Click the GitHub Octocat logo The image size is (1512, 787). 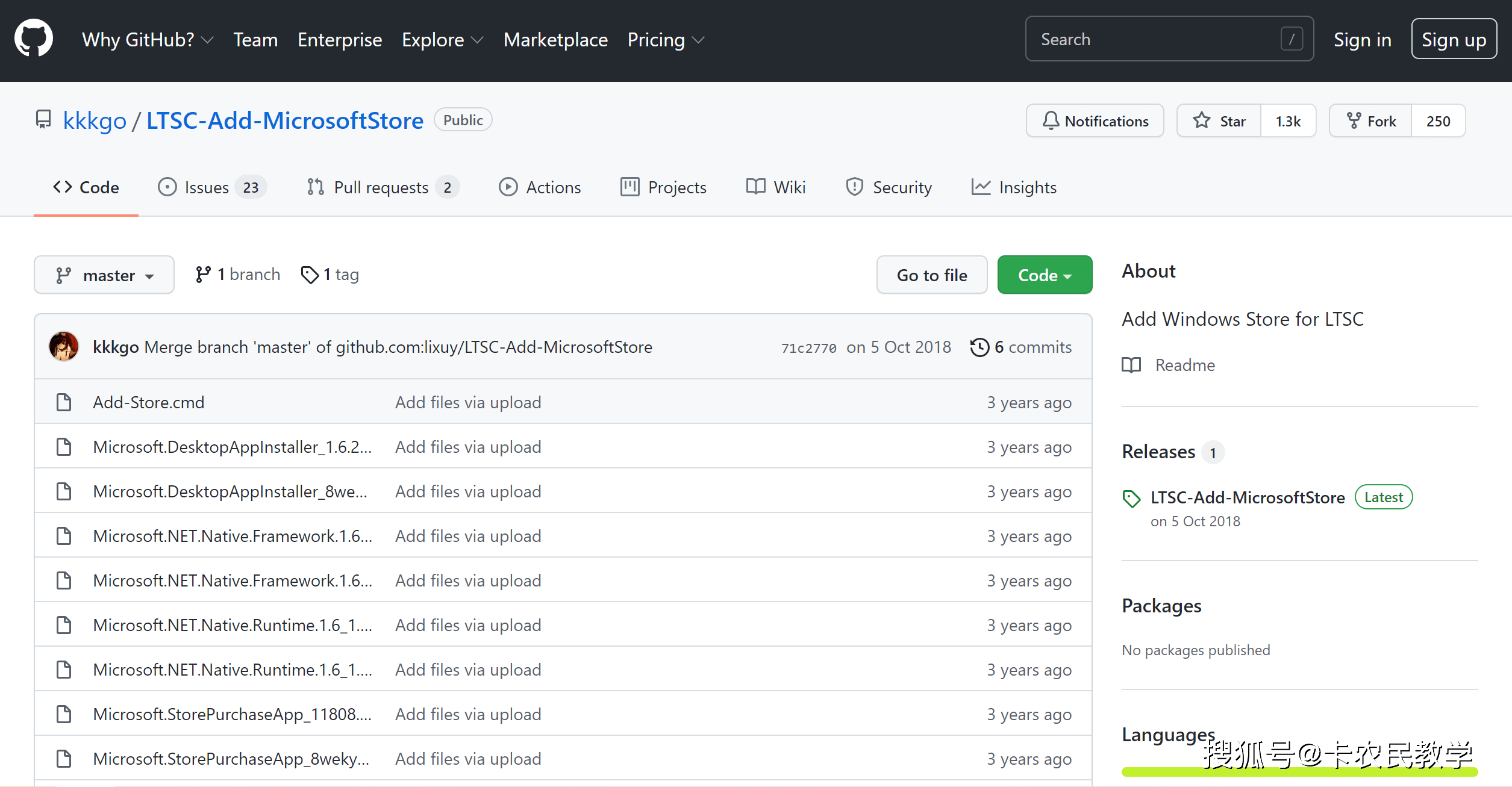[x=34, y=39]
